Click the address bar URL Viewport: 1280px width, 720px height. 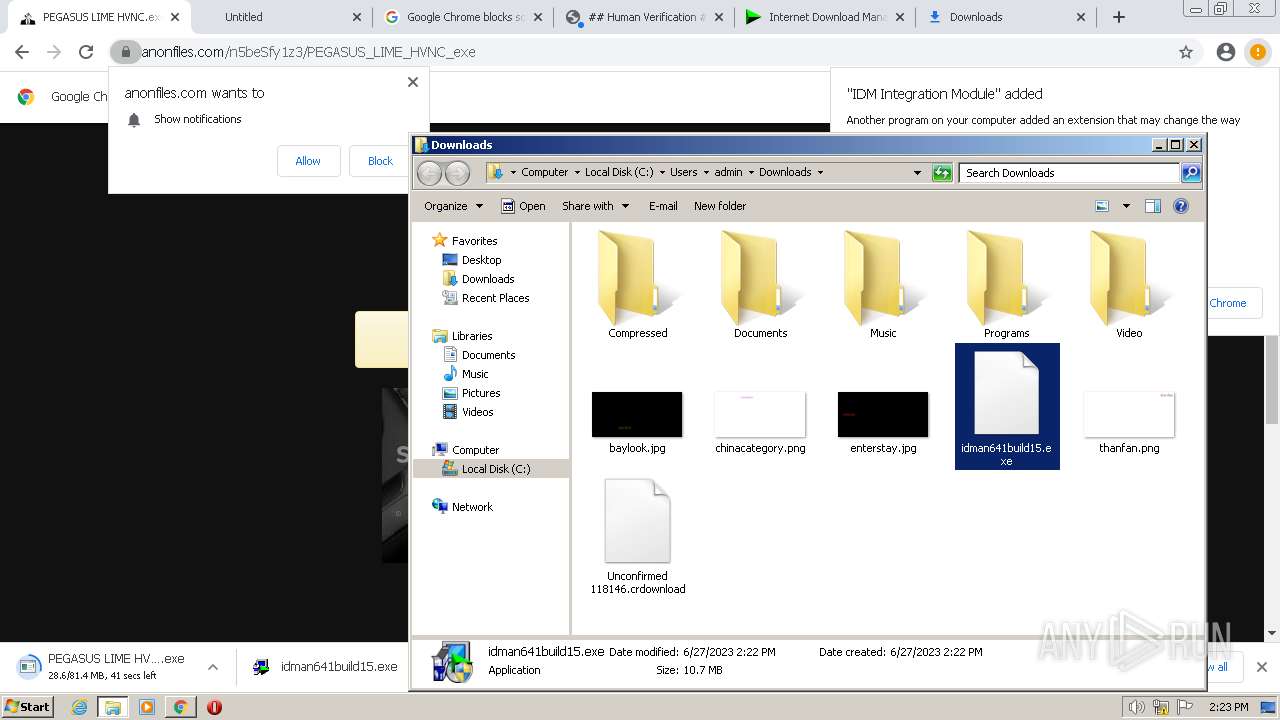(308, 52)
